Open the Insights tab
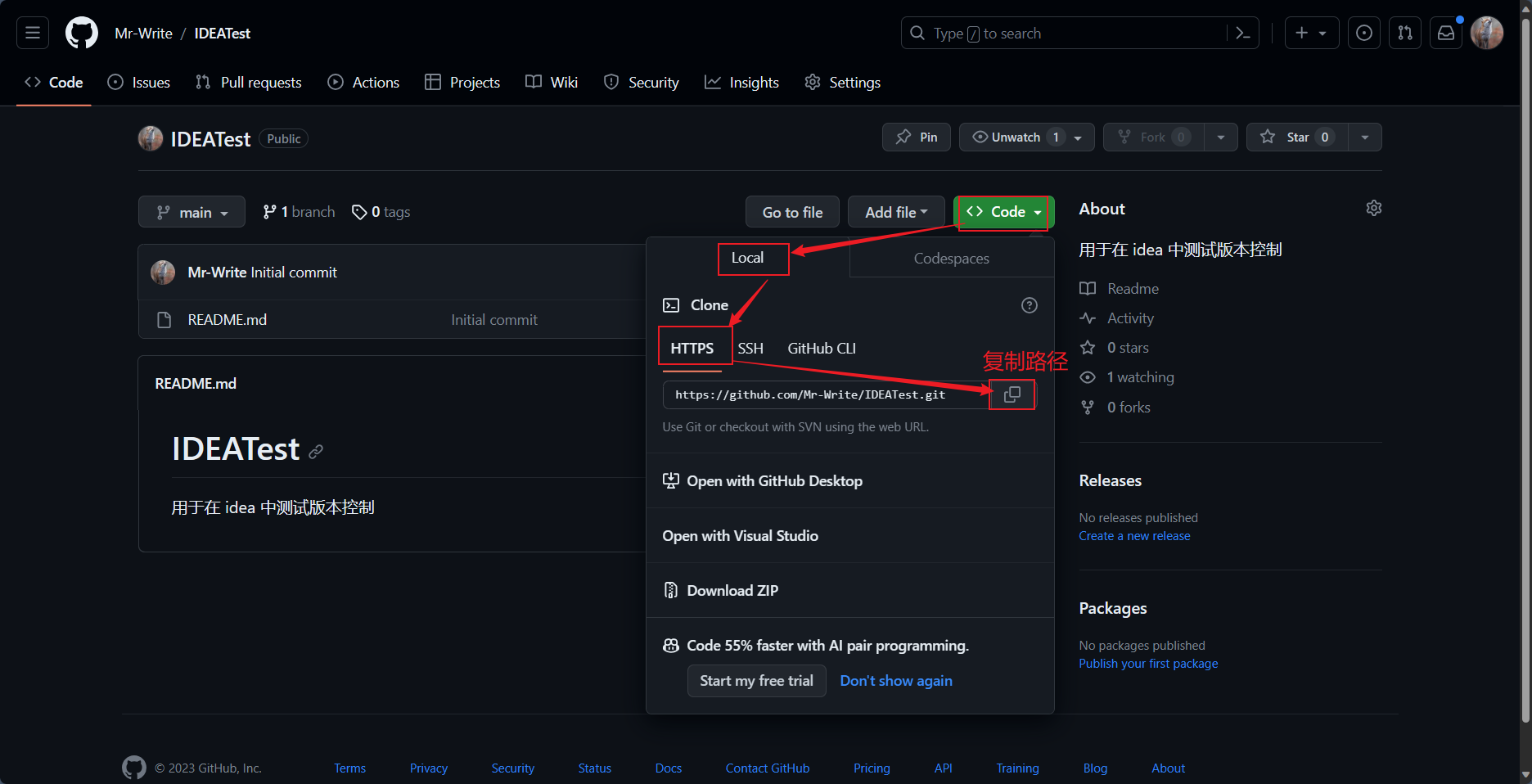 (x=742, y=82)
